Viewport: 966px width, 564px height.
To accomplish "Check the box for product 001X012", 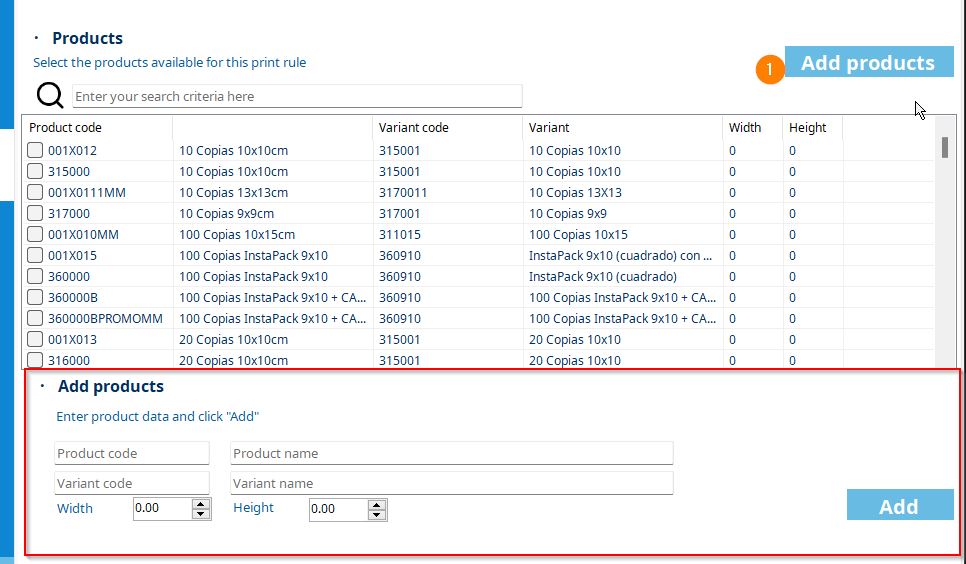I will 35,150.
